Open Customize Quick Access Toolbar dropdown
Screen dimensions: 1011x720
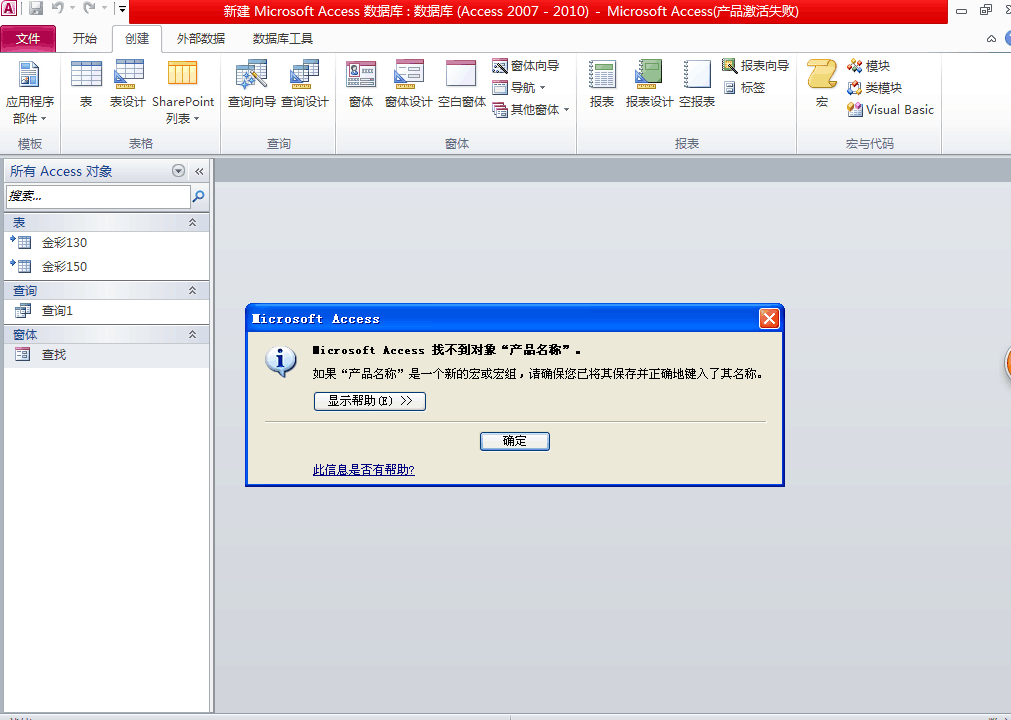[x=122, y=8]
